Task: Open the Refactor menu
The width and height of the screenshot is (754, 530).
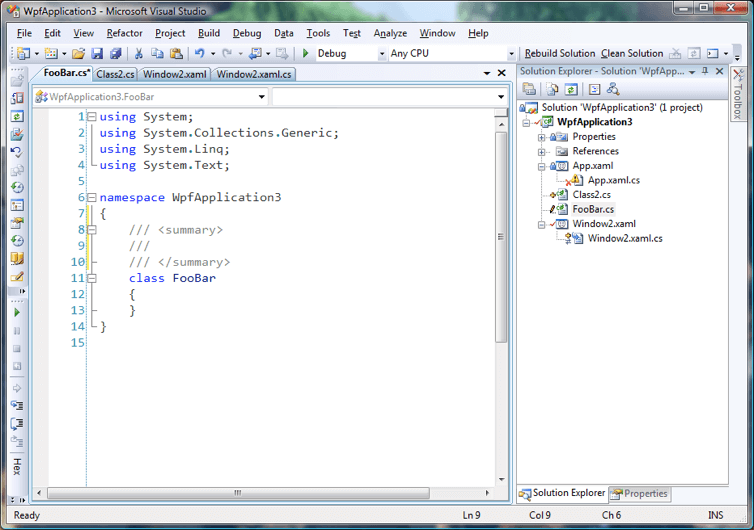Action: [x=124, y=33]
